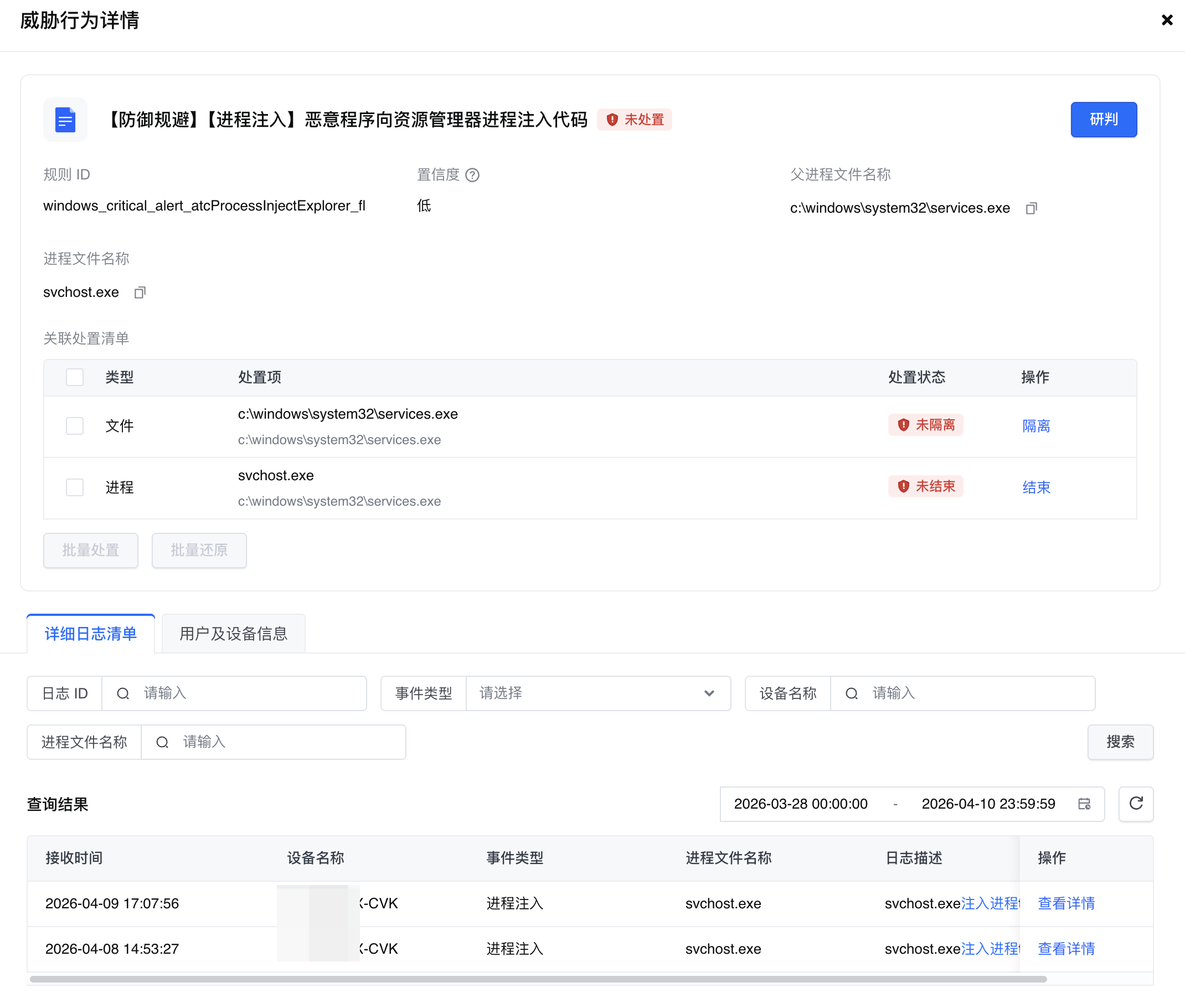Viewport: 1185px width, 1008px height.
Task: Click the confidence help question-mark icon
Action: [x=472, y=175]
